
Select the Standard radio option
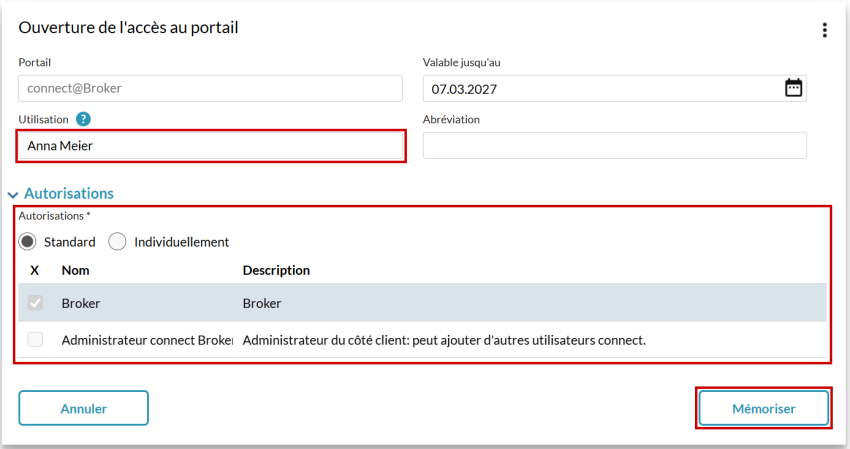coord(28,241)
